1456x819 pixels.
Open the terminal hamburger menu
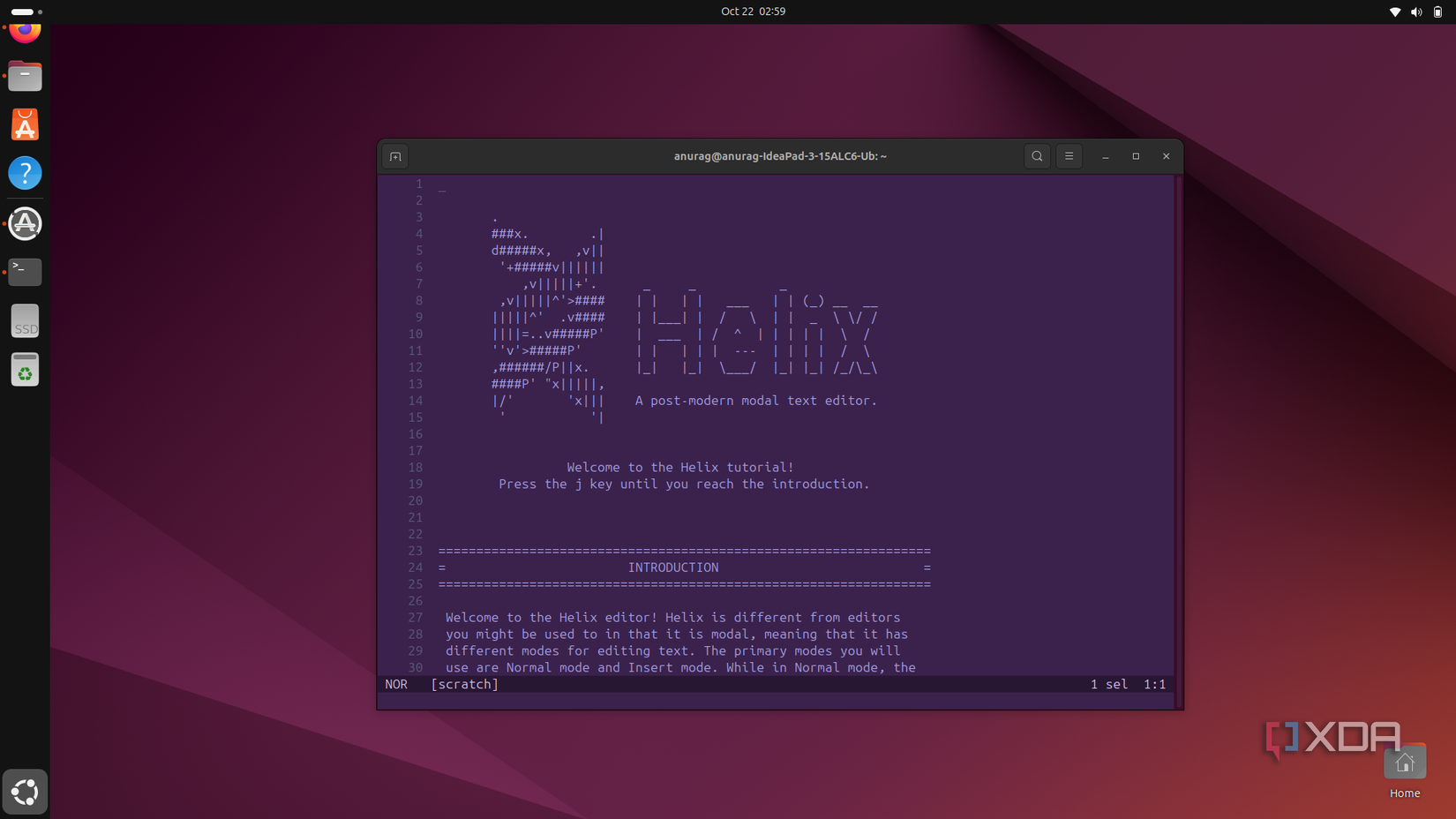pyautogui.click(x=1069, y=156)
